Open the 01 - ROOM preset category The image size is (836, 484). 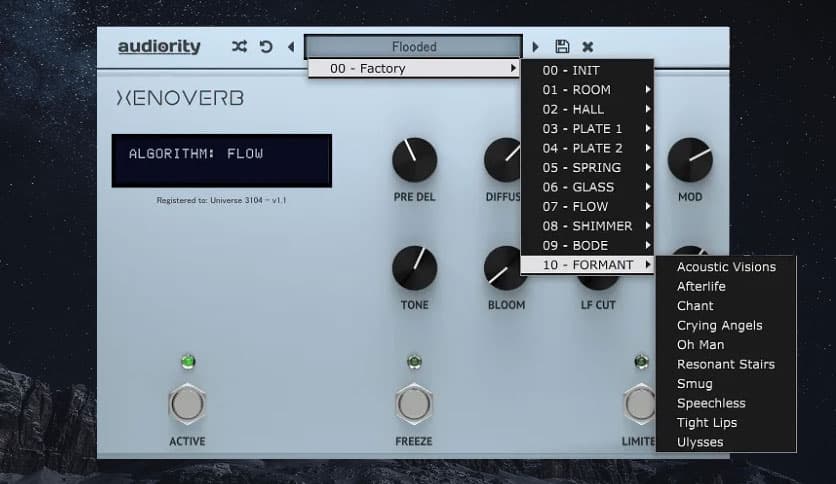tap(587, 90)
